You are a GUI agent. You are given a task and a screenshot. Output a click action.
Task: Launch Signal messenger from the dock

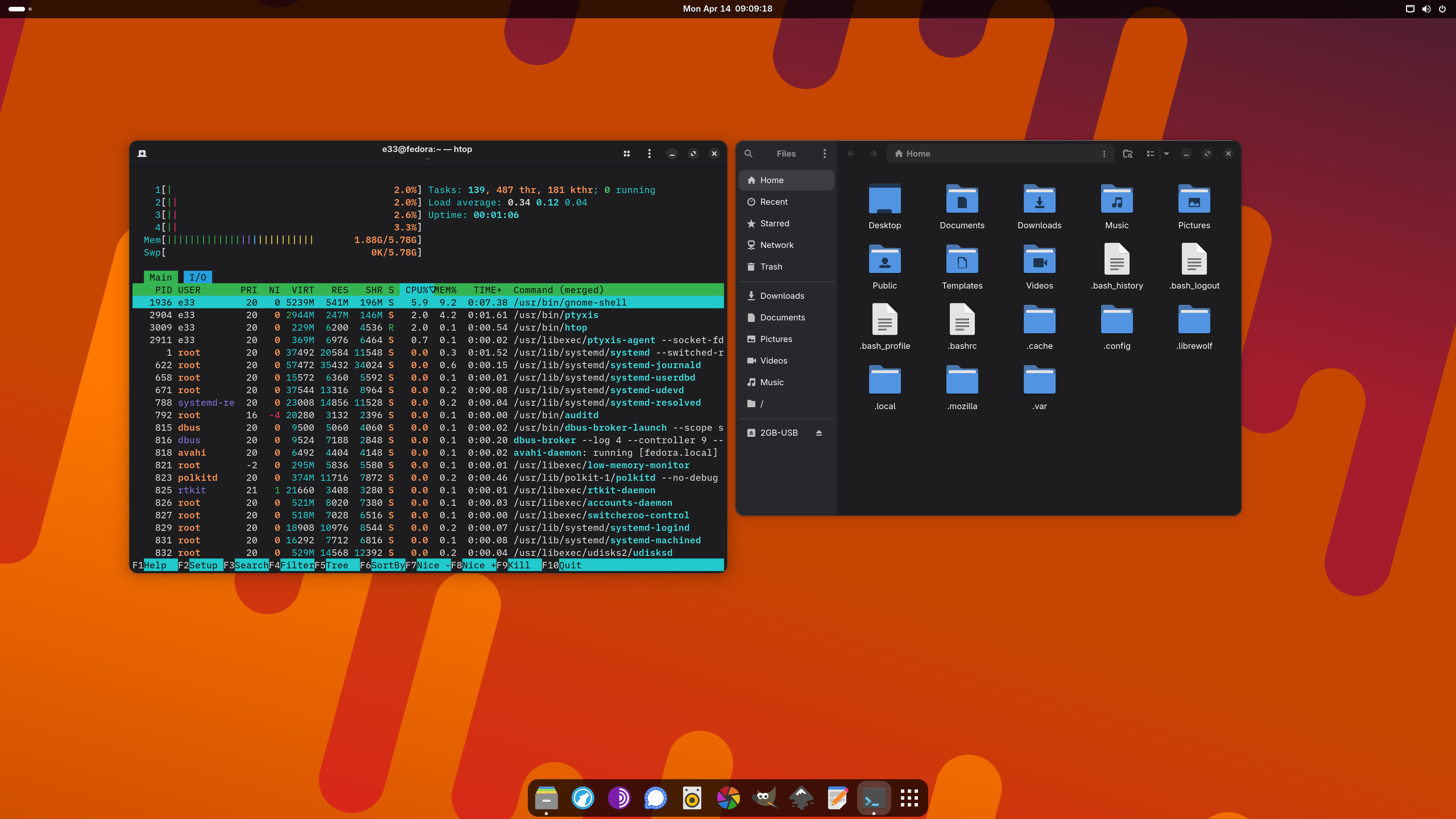pos(656,798)
